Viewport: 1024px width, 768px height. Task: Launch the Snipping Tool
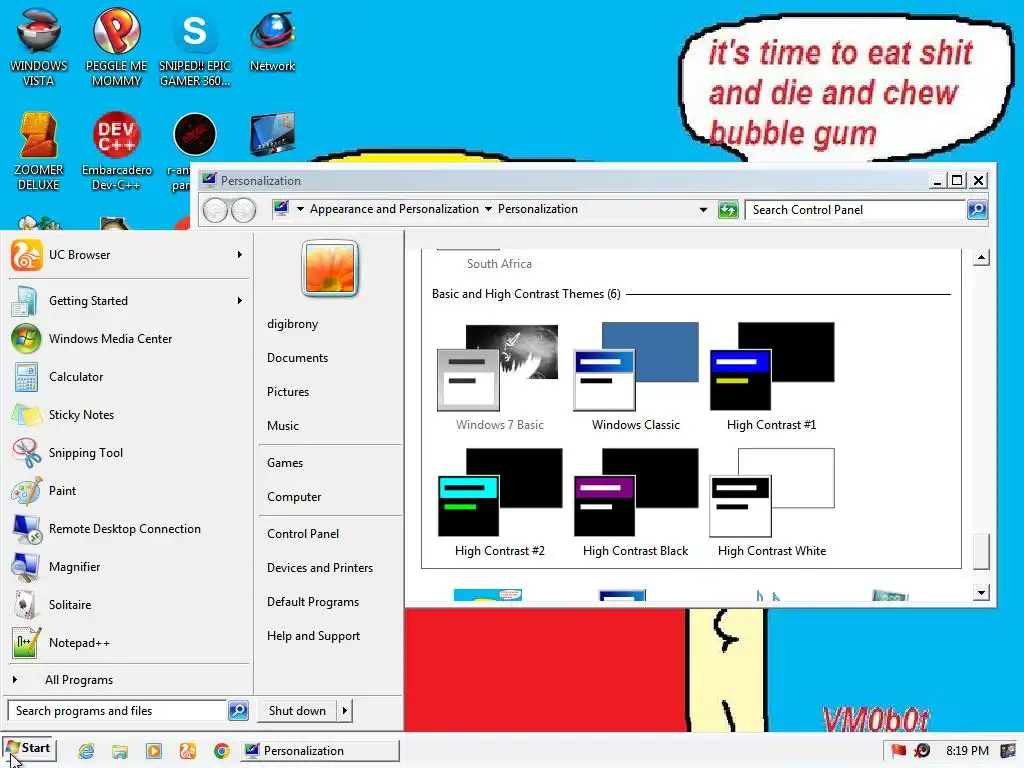129,453
